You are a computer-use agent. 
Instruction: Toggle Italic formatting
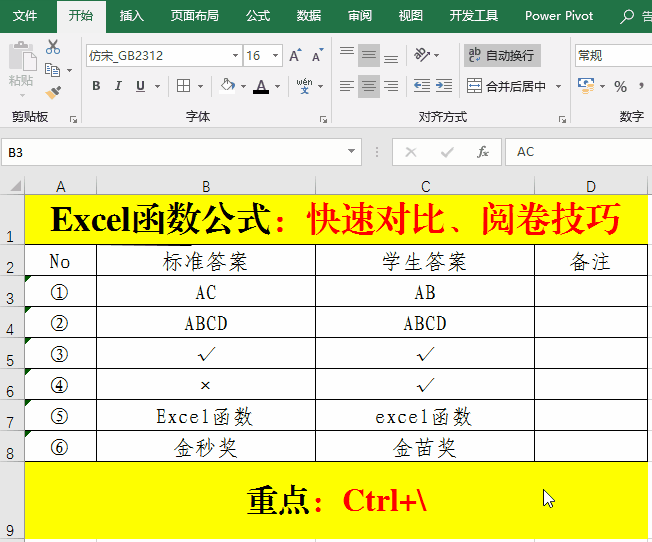[119, 86]
